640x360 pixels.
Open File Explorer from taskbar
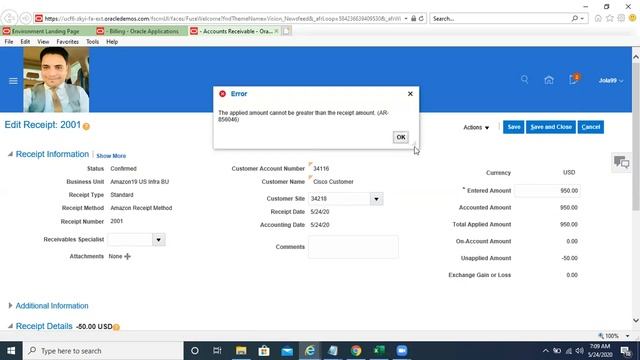pos(241,351)
